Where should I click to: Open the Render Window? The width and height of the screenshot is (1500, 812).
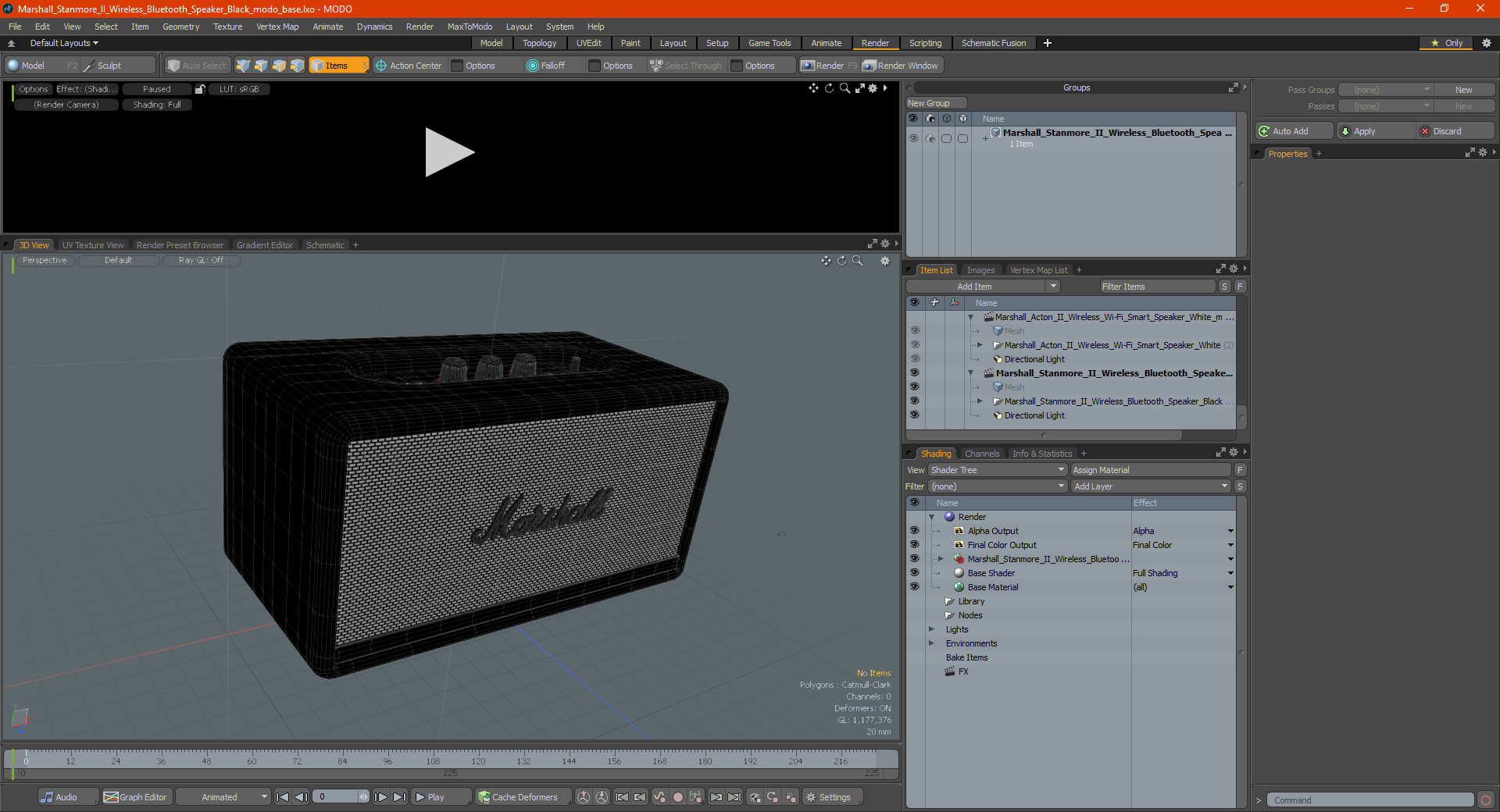901,66
